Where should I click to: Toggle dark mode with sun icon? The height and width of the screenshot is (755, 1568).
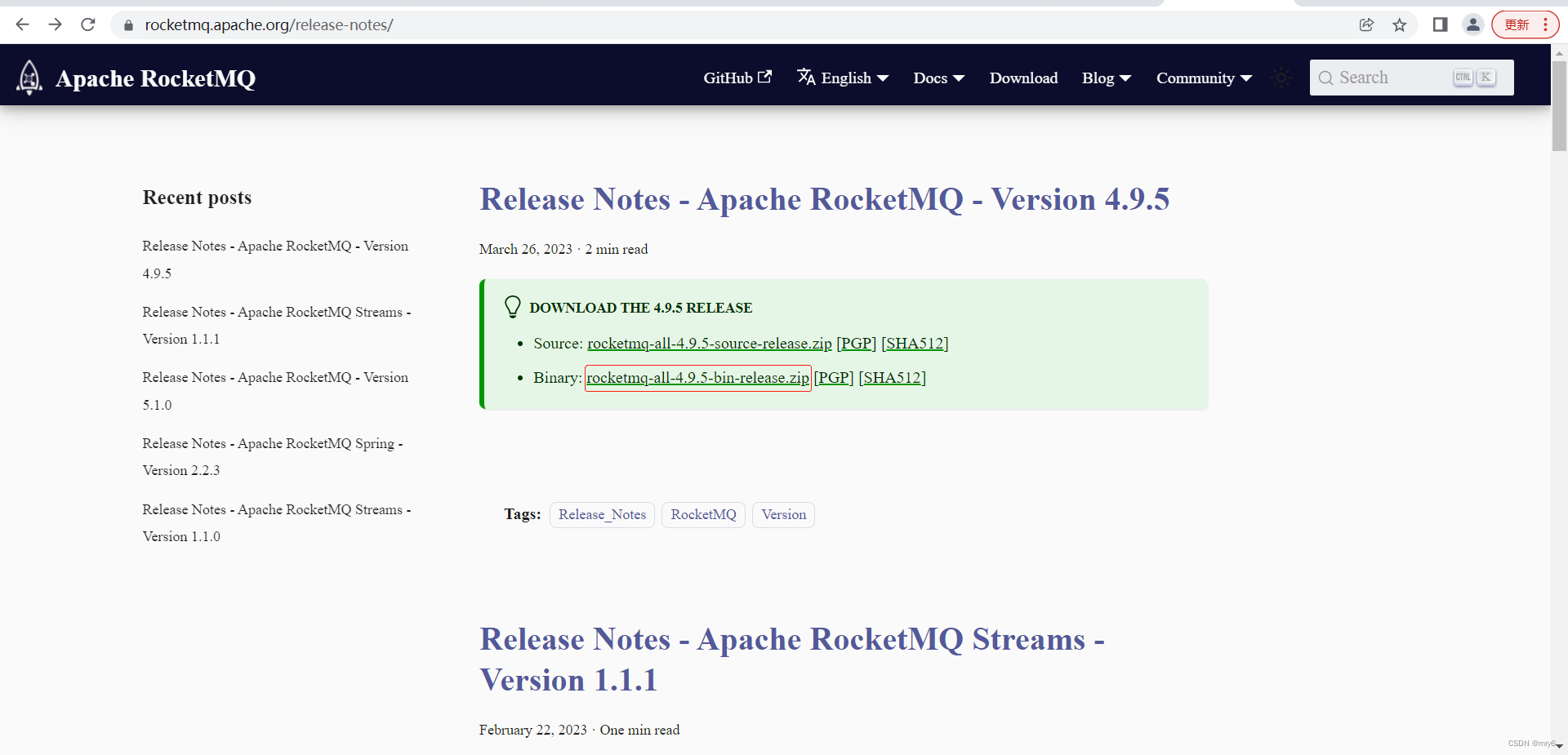[x=1281, y=78]
